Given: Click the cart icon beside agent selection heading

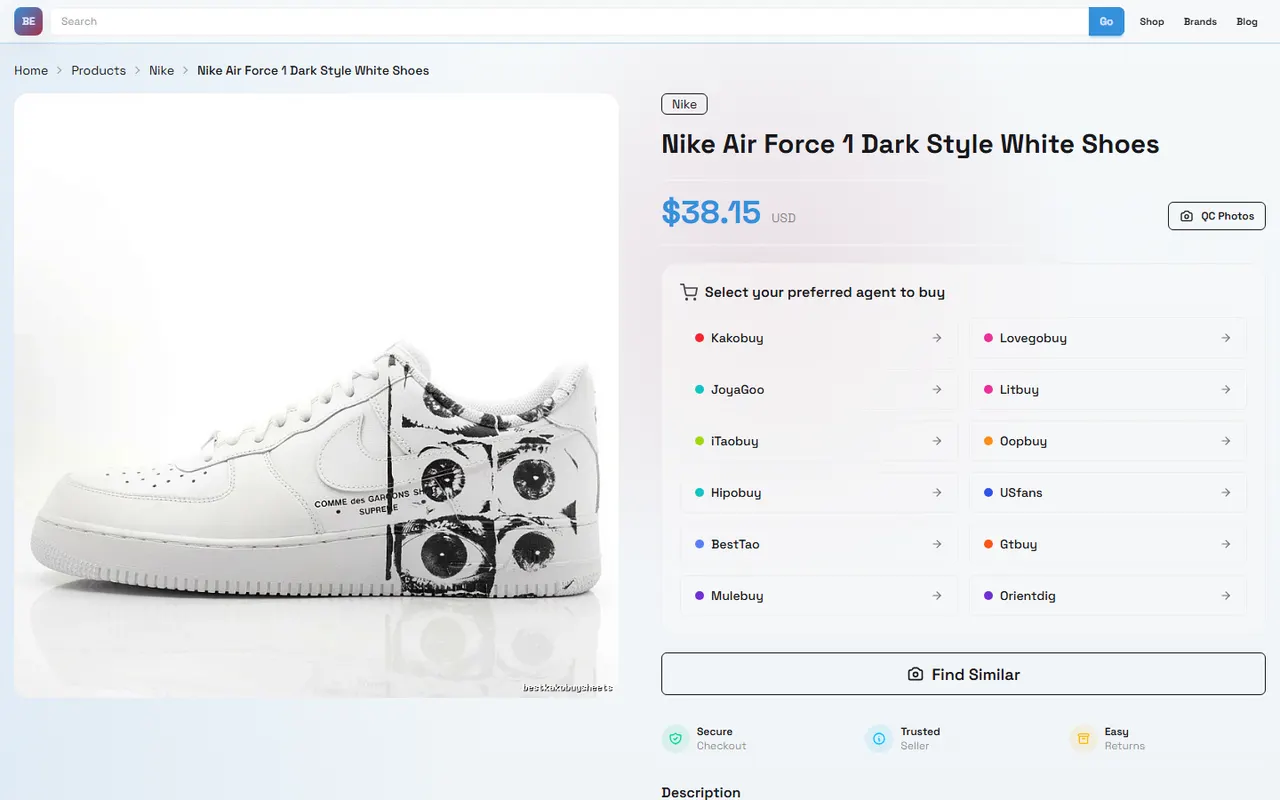Looking at the screenshot, I should pyautogui.click(x=689, y=292).
